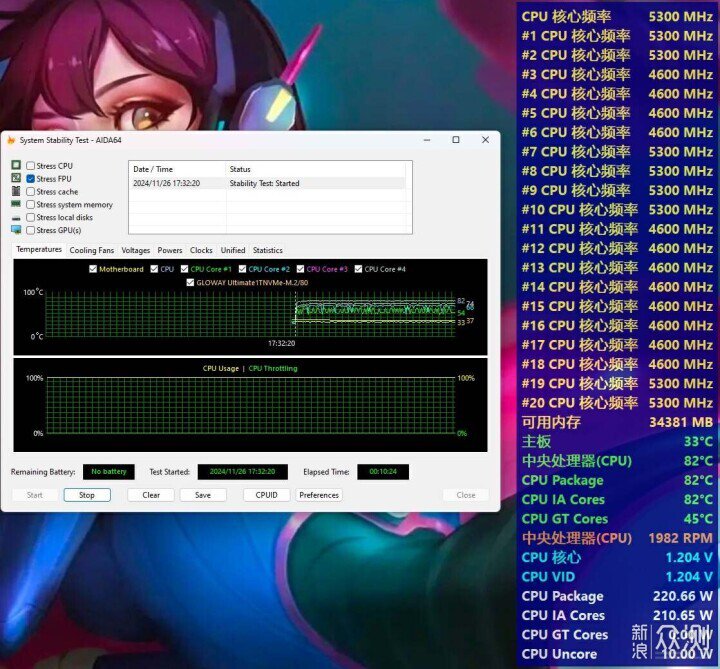Click the CPU Usage graph label
The image size is (720, 669).
[x=221, y=368]
